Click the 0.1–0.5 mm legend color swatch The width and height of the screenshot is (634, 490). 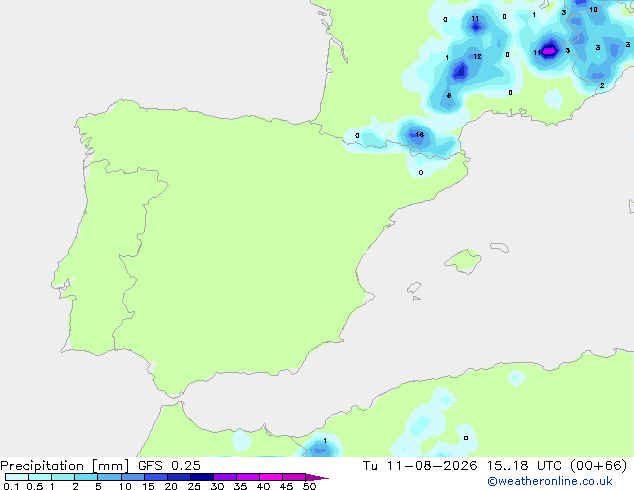[17, 477]
